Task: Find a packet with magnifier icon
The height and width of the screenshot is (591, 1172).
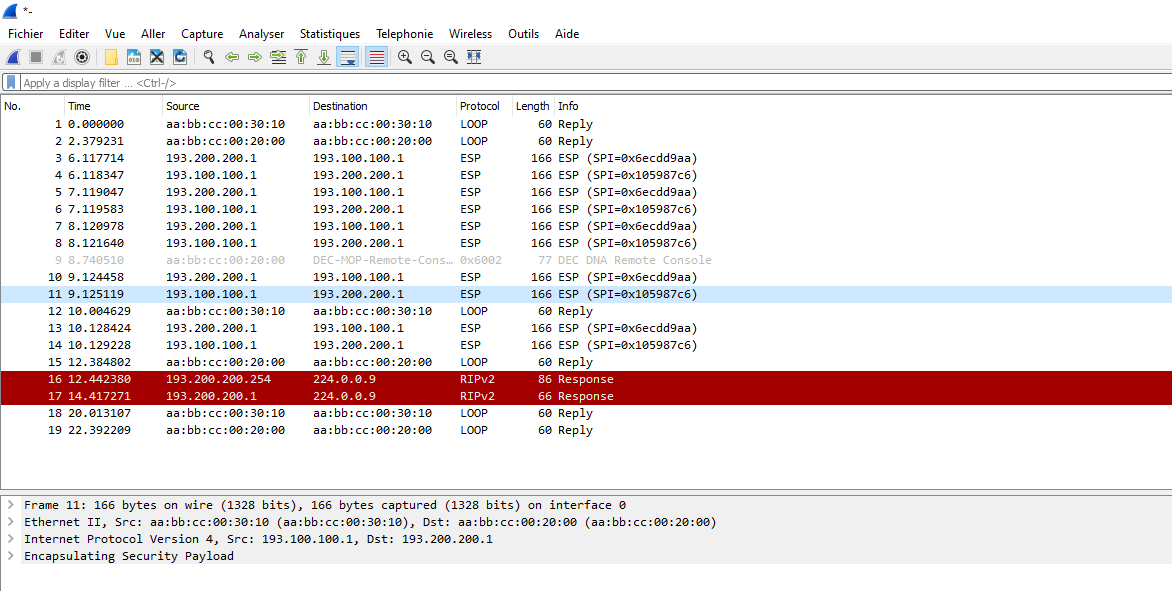Action: click(x=209, y=57)
